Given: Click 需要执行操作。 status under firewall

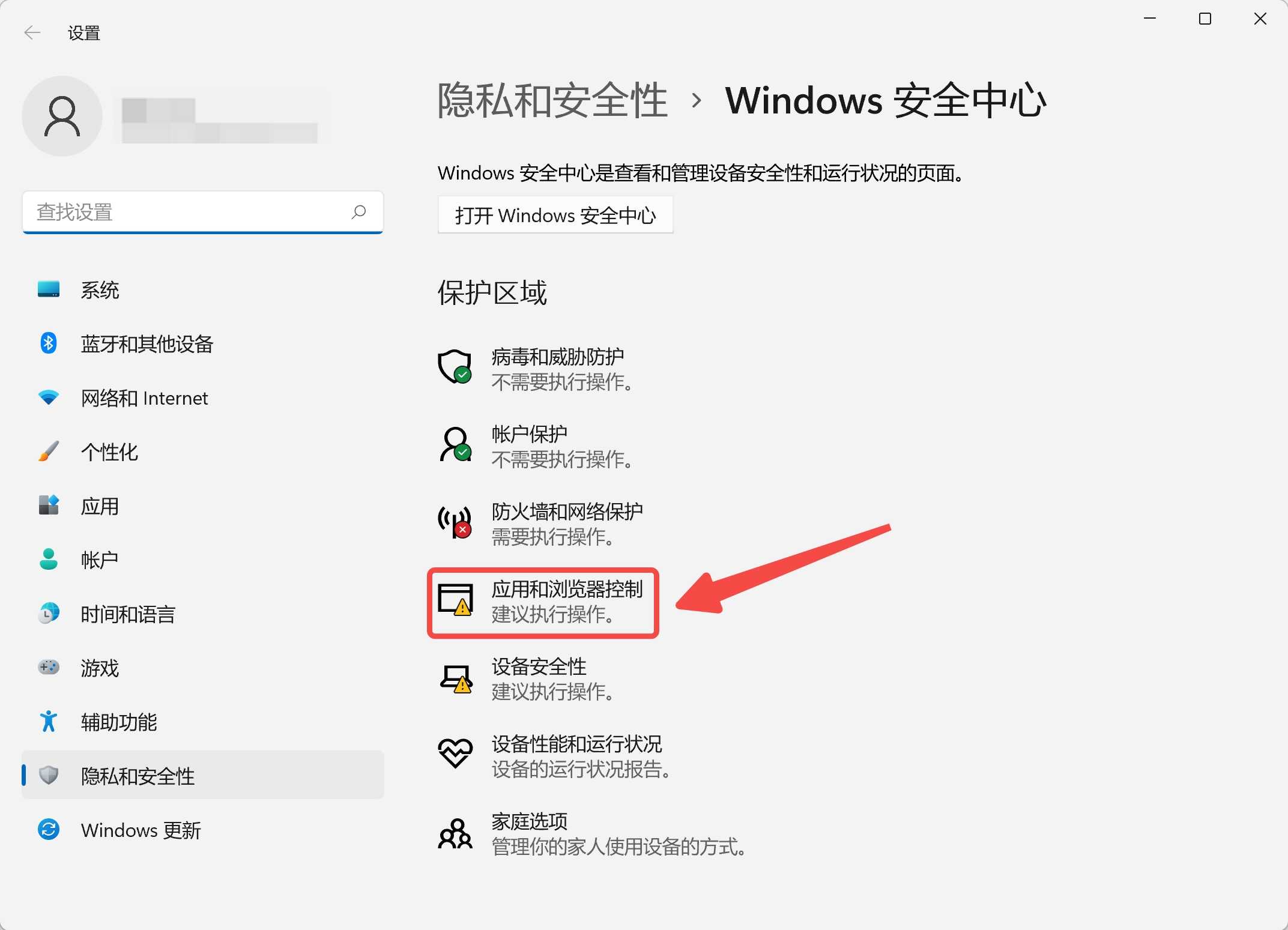Looking at the screenshot, I should pos(553,537).
